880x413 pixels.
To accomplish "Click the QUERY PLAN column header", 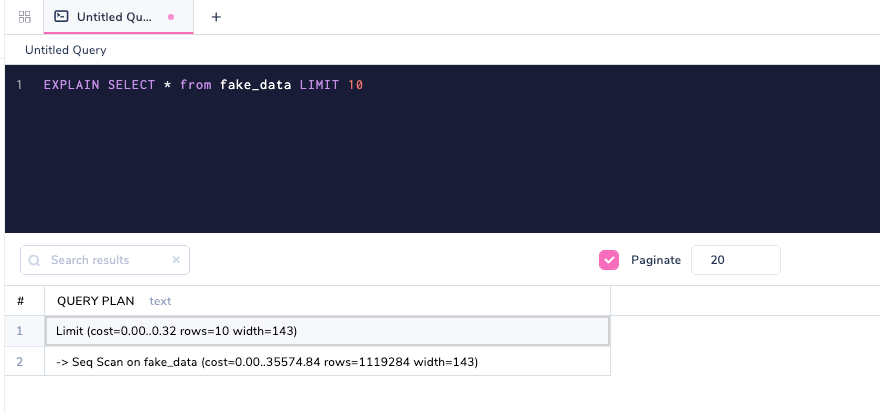I will (96, 300).
